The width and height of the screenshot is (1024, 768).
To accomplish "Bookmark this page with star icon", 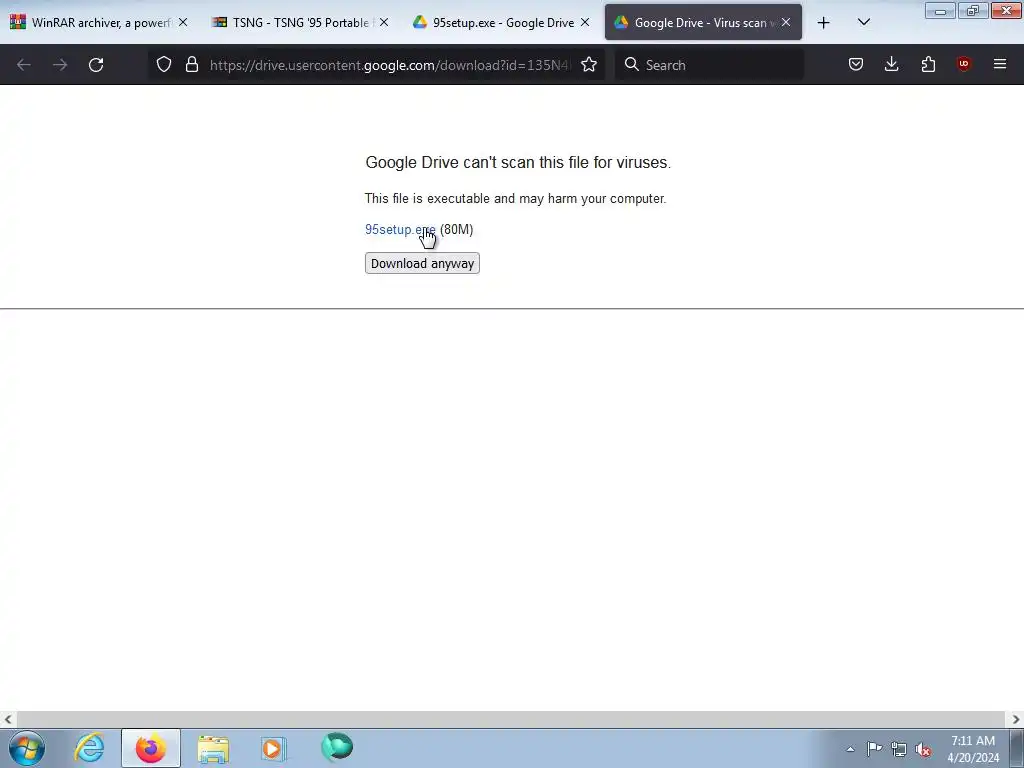I will pos(588,64).
